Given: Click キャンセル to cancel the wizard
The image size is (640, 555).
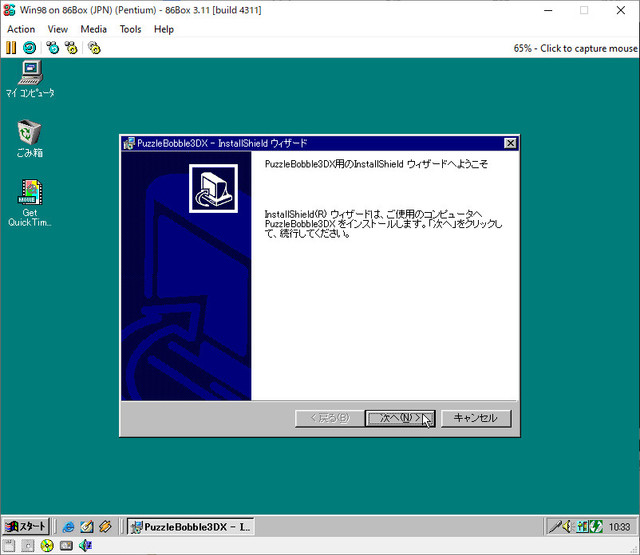Looking at the screenshot, I should pyautogui.click(x=476, y=418).
